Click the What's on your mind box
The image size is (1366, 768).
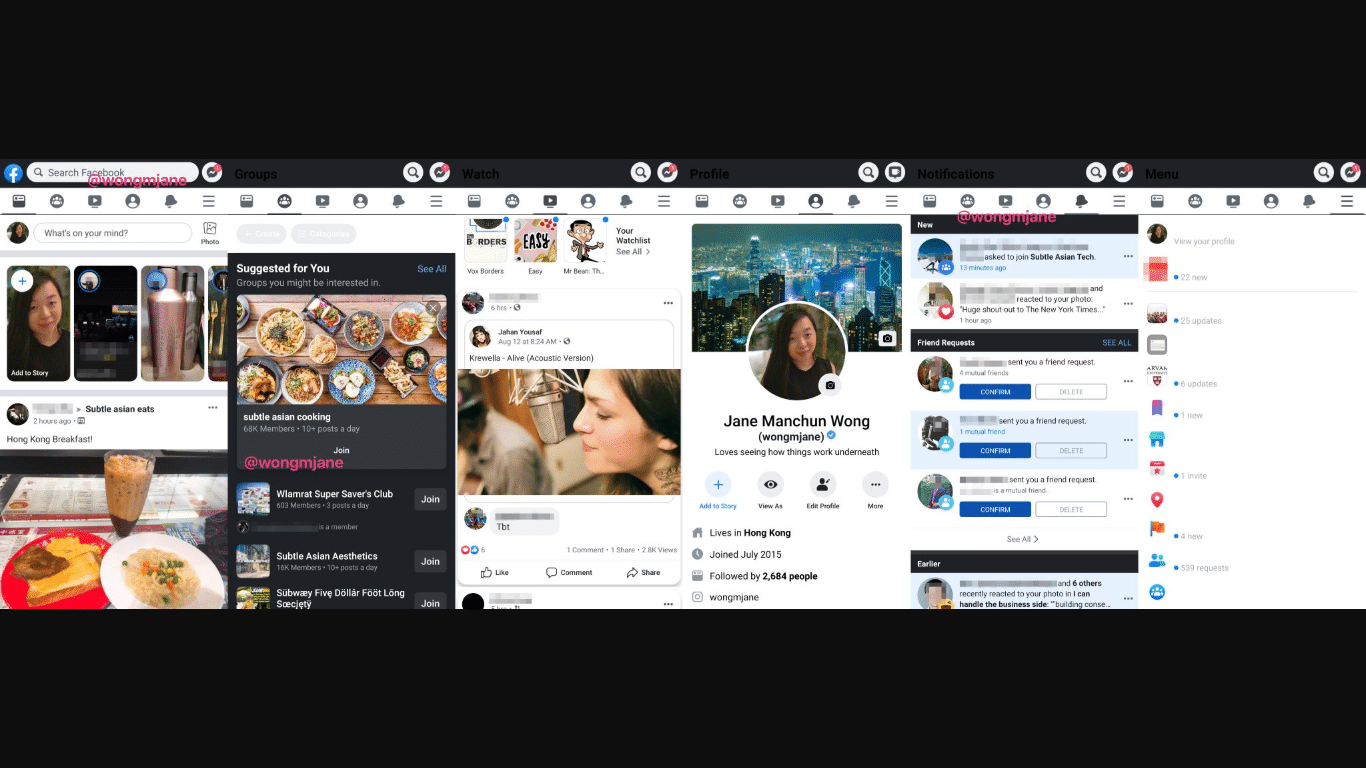click(112, 233)
